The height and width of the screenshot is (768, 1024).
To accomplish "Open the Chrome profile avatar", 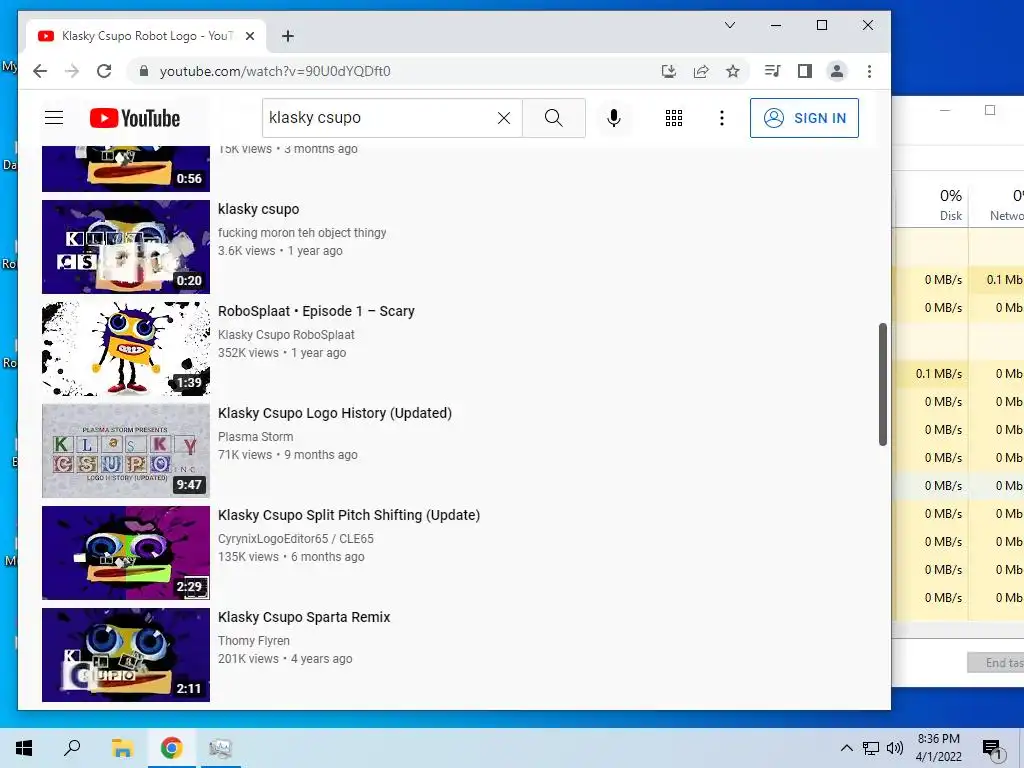I will [837, 71].
